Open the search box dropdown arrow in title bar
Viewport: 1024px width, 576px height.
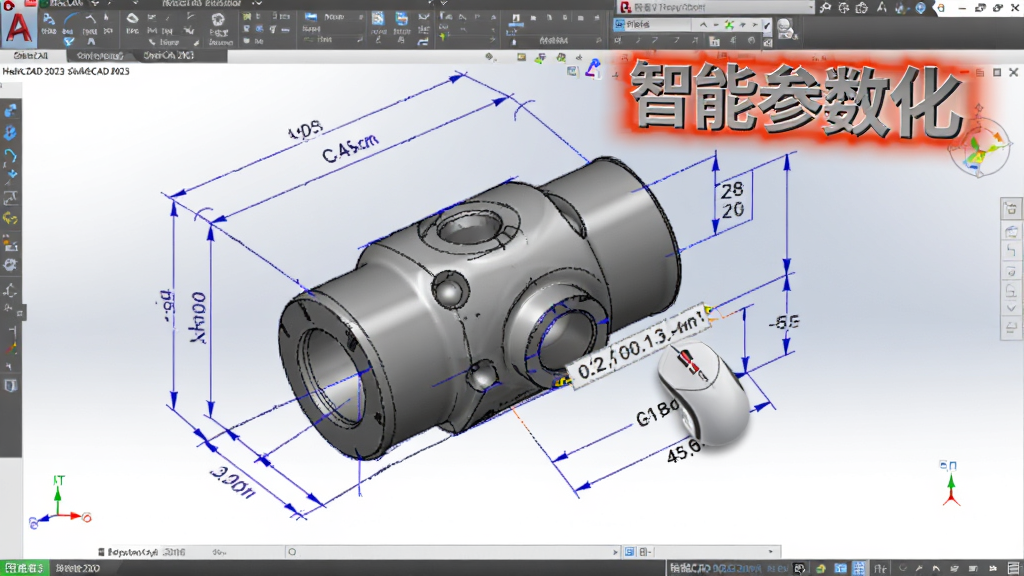click(810, 7)
